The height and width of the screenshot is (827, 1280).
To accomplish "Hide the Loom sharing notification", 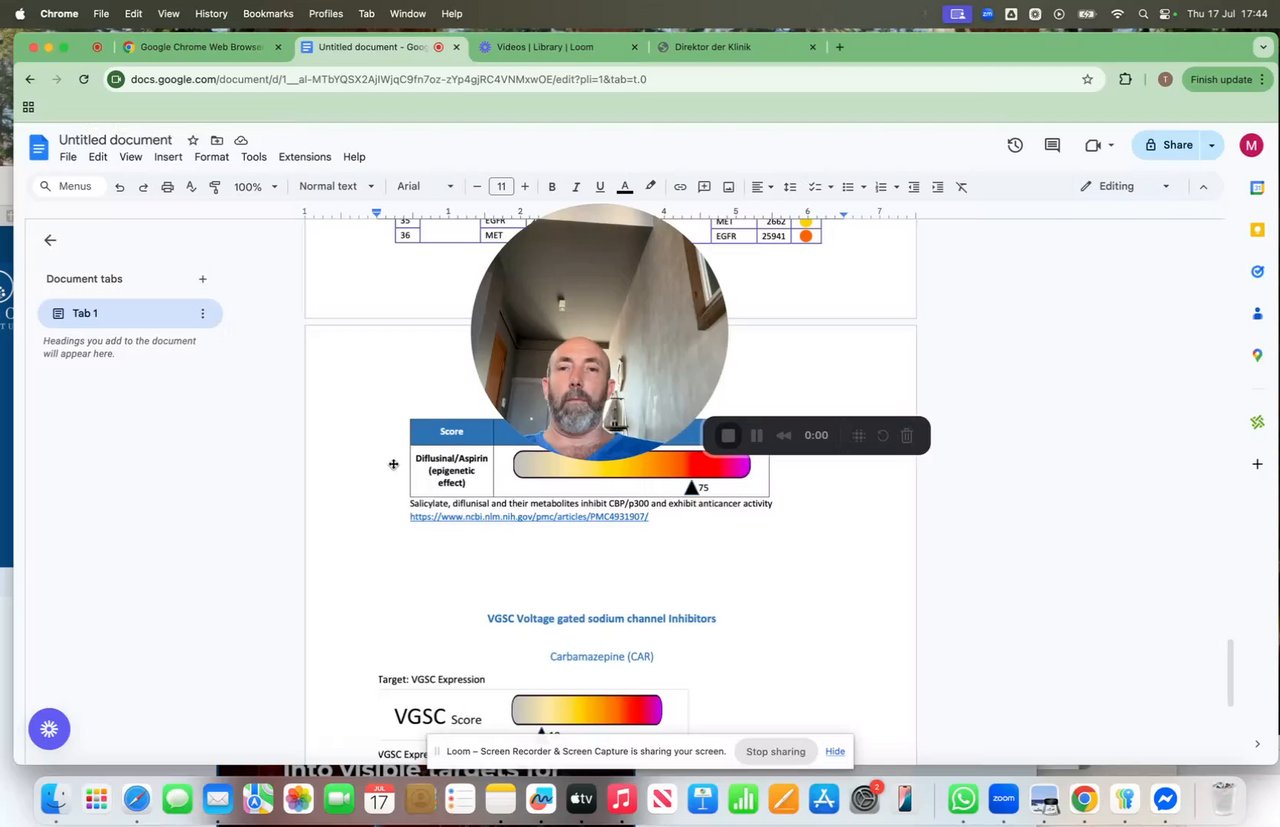I will click(835, 752).
